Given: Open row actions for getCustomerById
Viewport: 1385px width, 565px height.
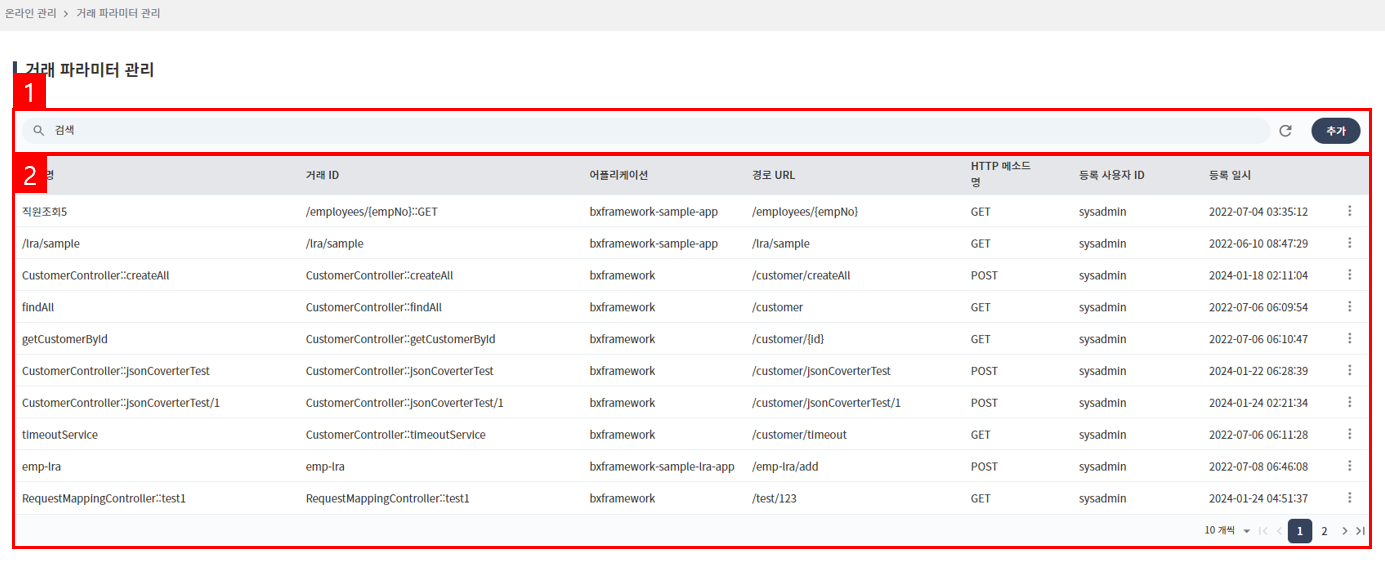Looking at the screenshot, I should point(1349,339).
